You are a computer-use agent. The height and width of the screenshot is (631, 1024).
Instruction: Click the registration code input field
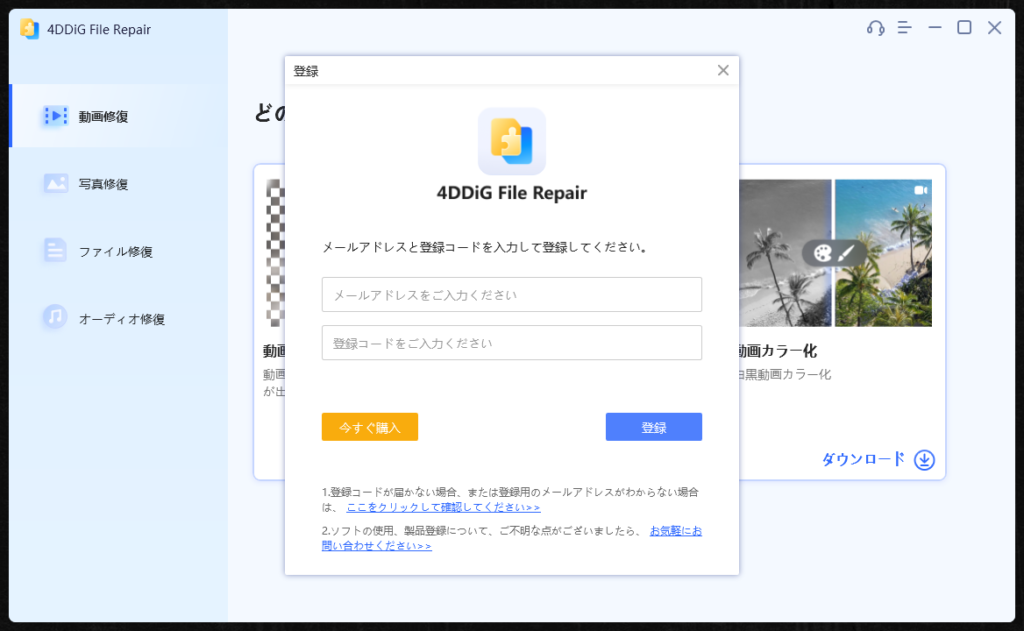click(x=511, y=342)
